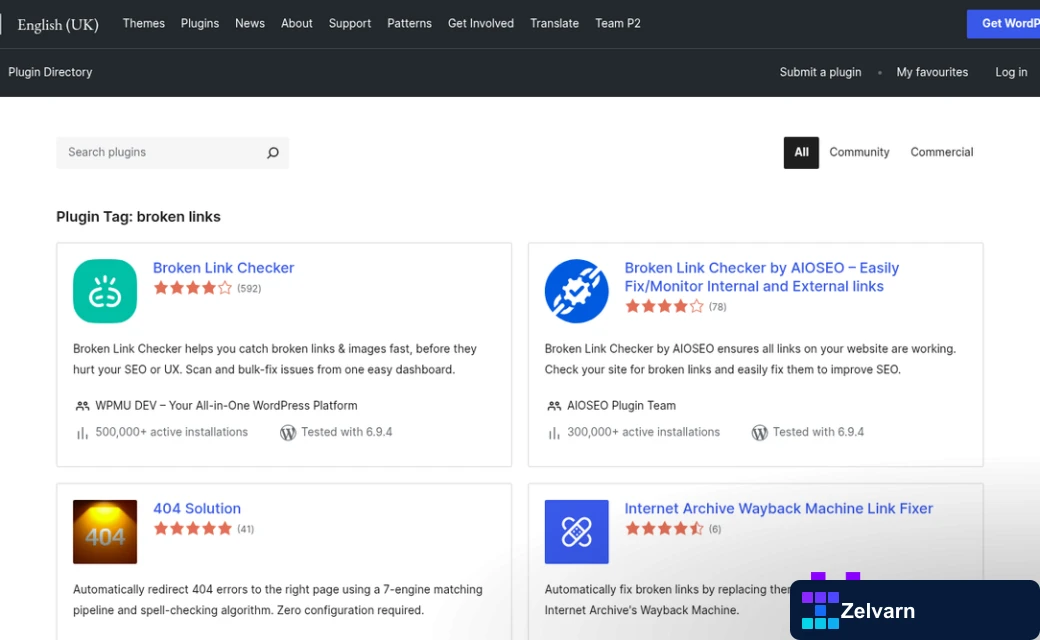Click the English (UK) site title
Image resolution: width=1040 pixels, height=640 pixels.
pyautogui.click(x=58, y=25)
